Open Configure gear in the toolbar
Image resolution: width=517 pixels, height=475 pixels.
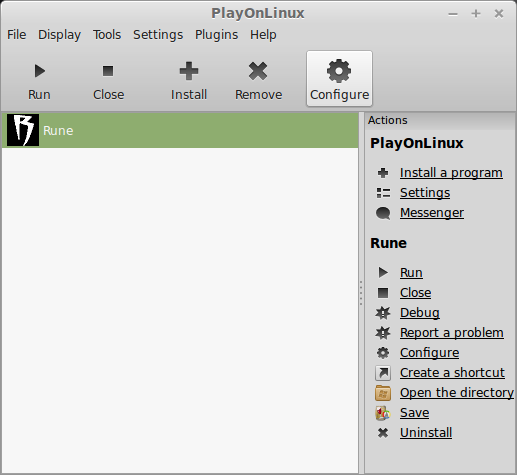coord(339,71)
